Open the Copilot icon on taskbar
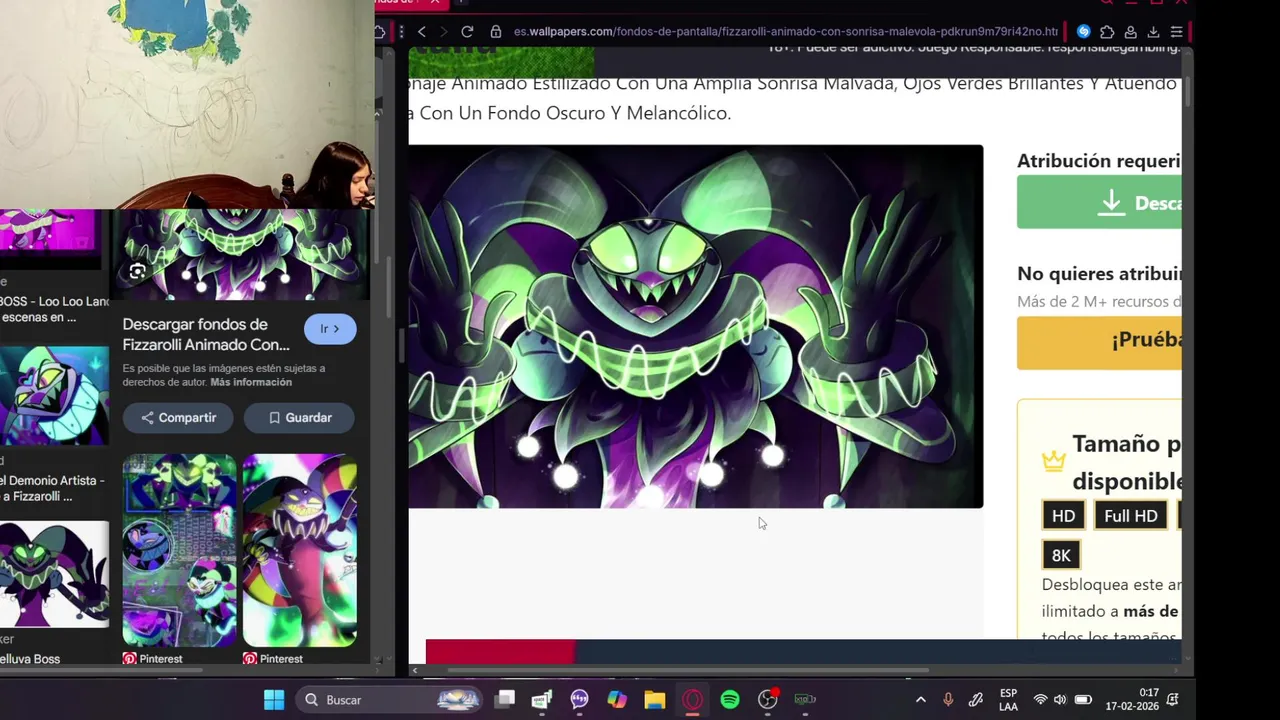 tap(617, 700)
